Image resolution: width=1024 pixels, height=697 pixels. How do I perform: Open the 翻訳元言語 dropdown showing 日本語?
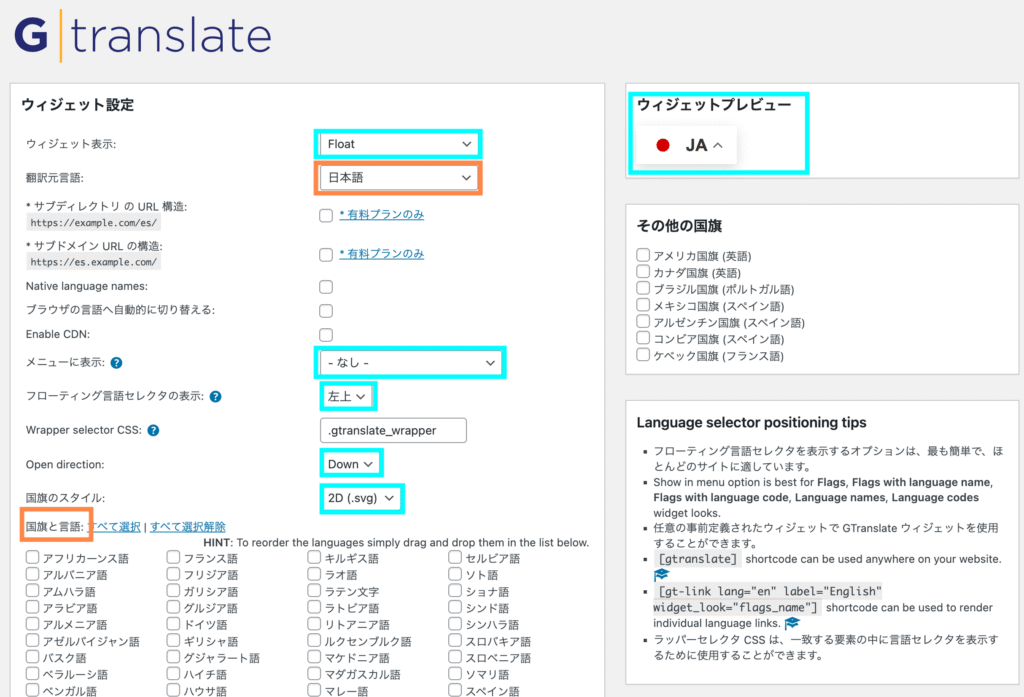pyautogui.click(x=398, y=178)
